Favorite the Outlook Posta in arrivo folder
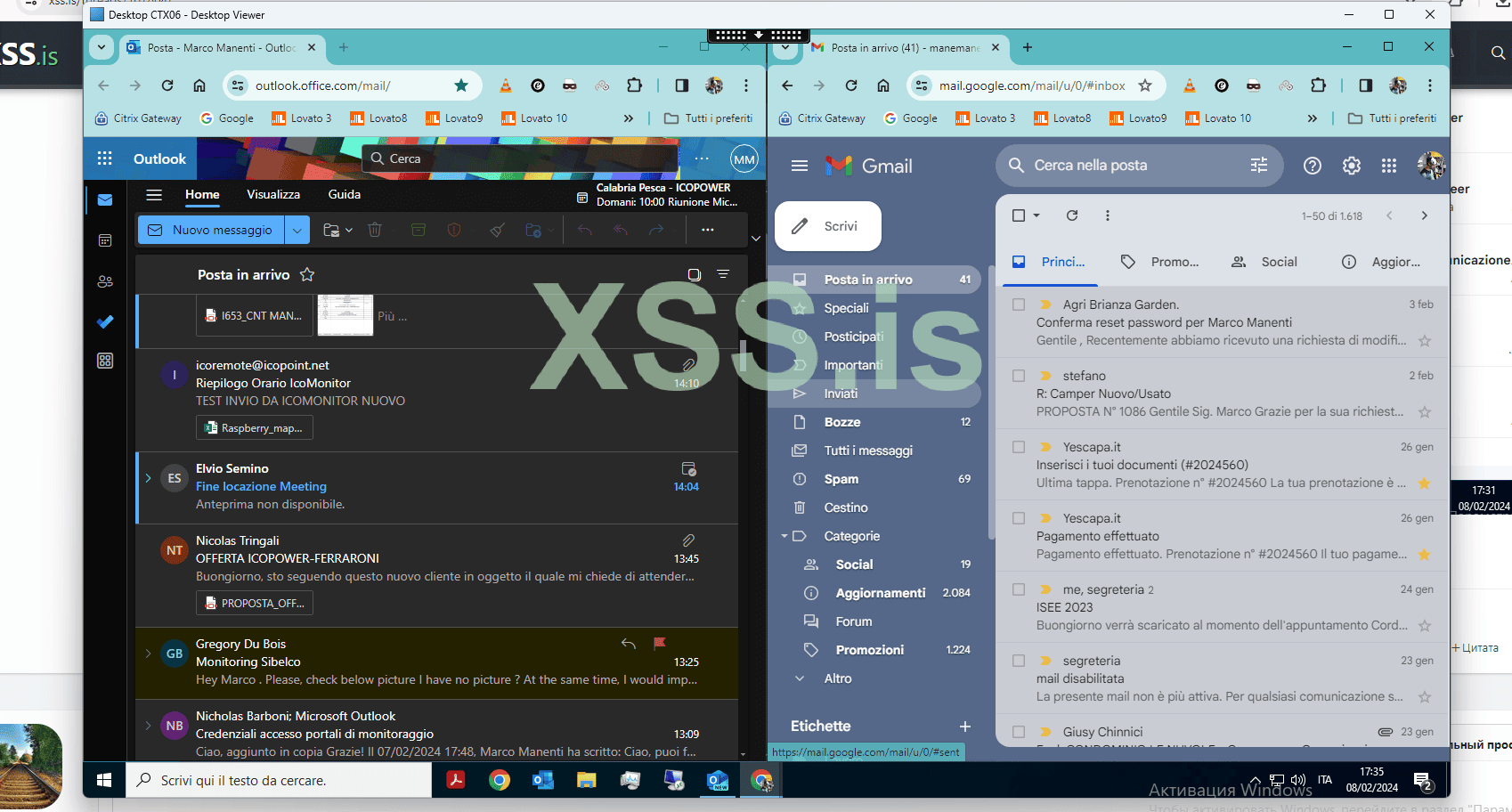 point(307,274)
